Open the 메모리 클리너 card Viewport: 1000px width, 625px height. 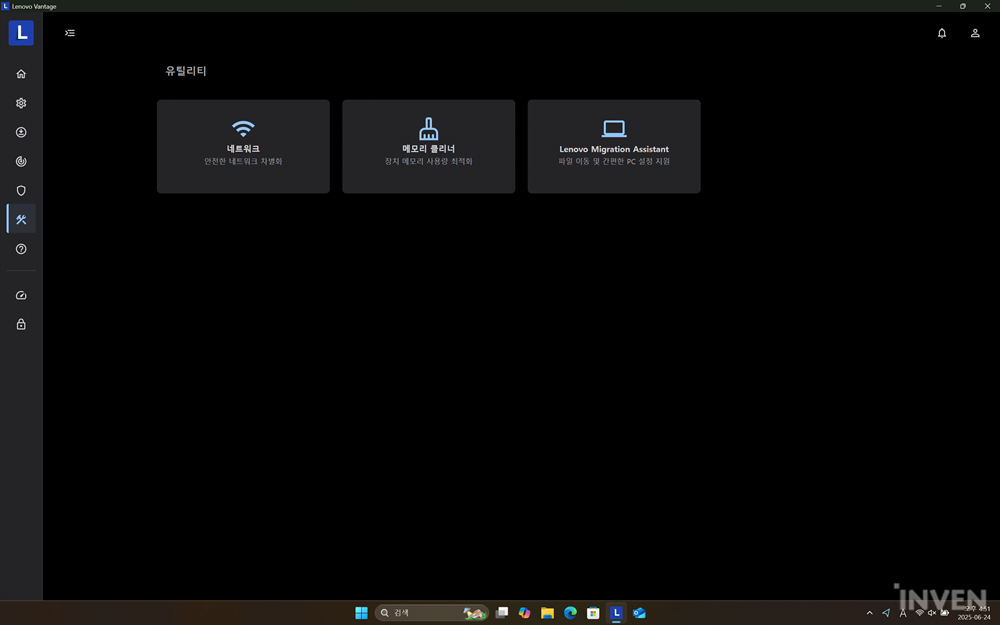point(429,146)
